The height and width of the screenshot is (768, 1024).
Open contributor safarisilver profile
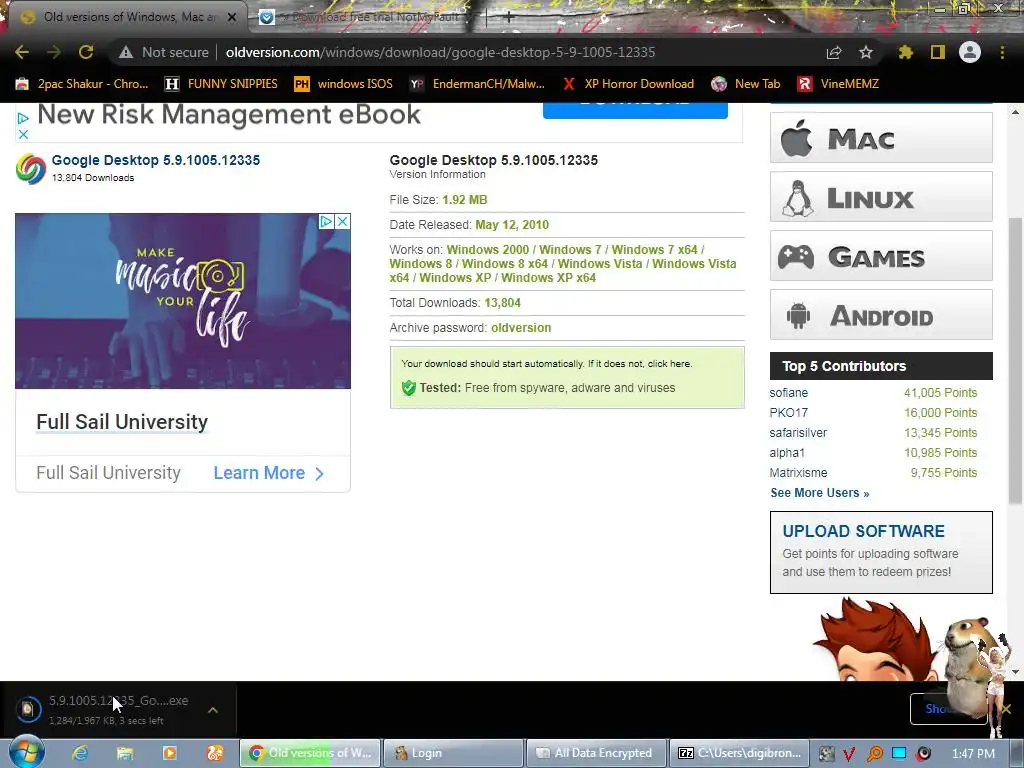(x=798, y=433)
